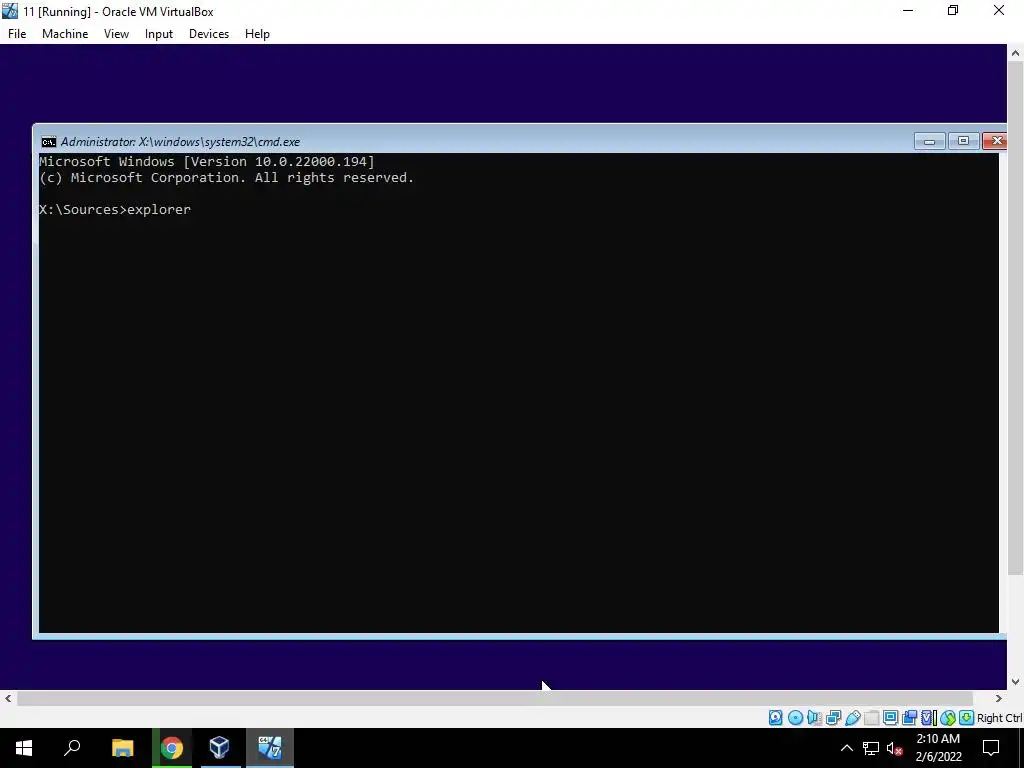Click the display indicator icon in status bar
The width and height of the screenshot is (1024, 768).
[x=890, y=718]
